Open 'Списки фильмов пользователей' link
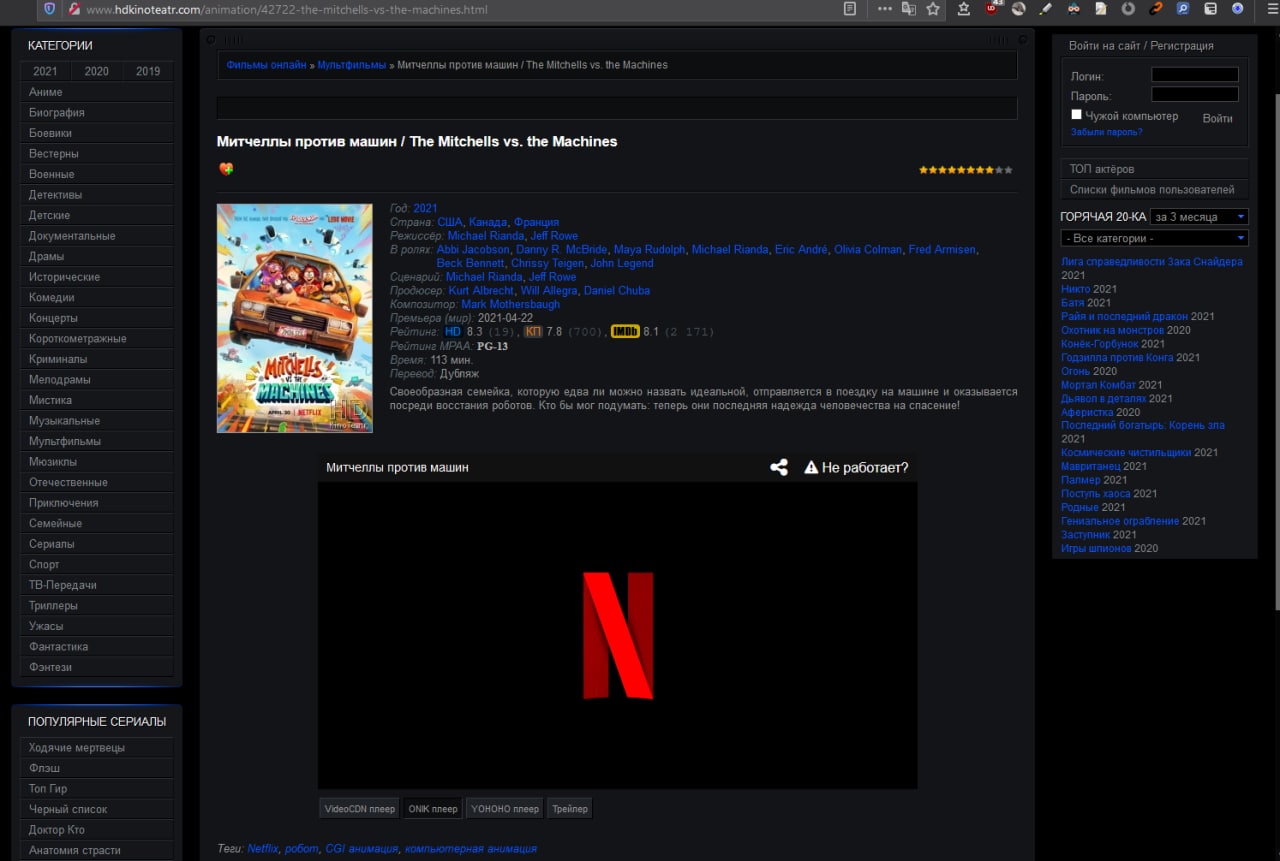The width and height of the screenshot is (1280, 861). tap(1154, 190)
